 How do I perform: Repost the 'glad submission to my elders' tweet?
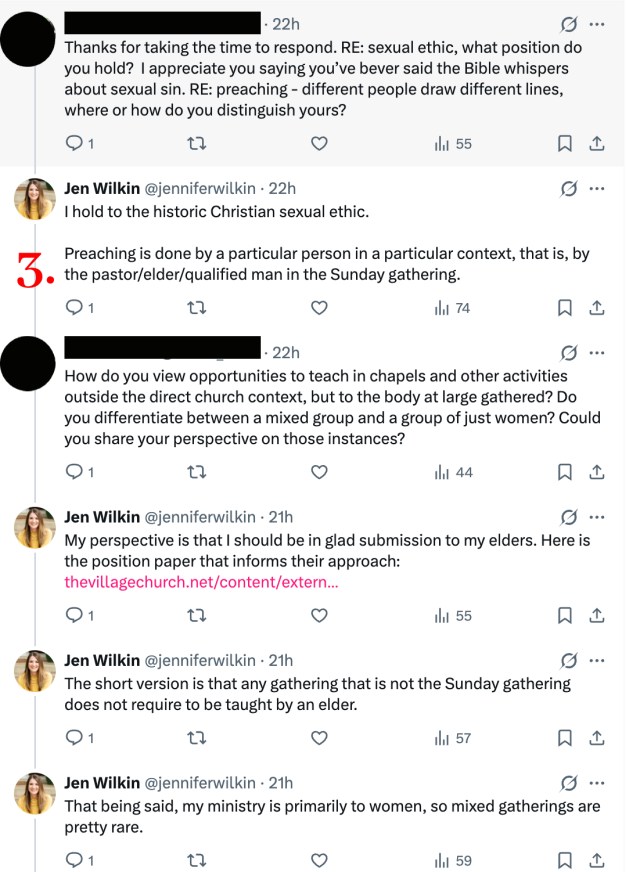pos(196,616)
